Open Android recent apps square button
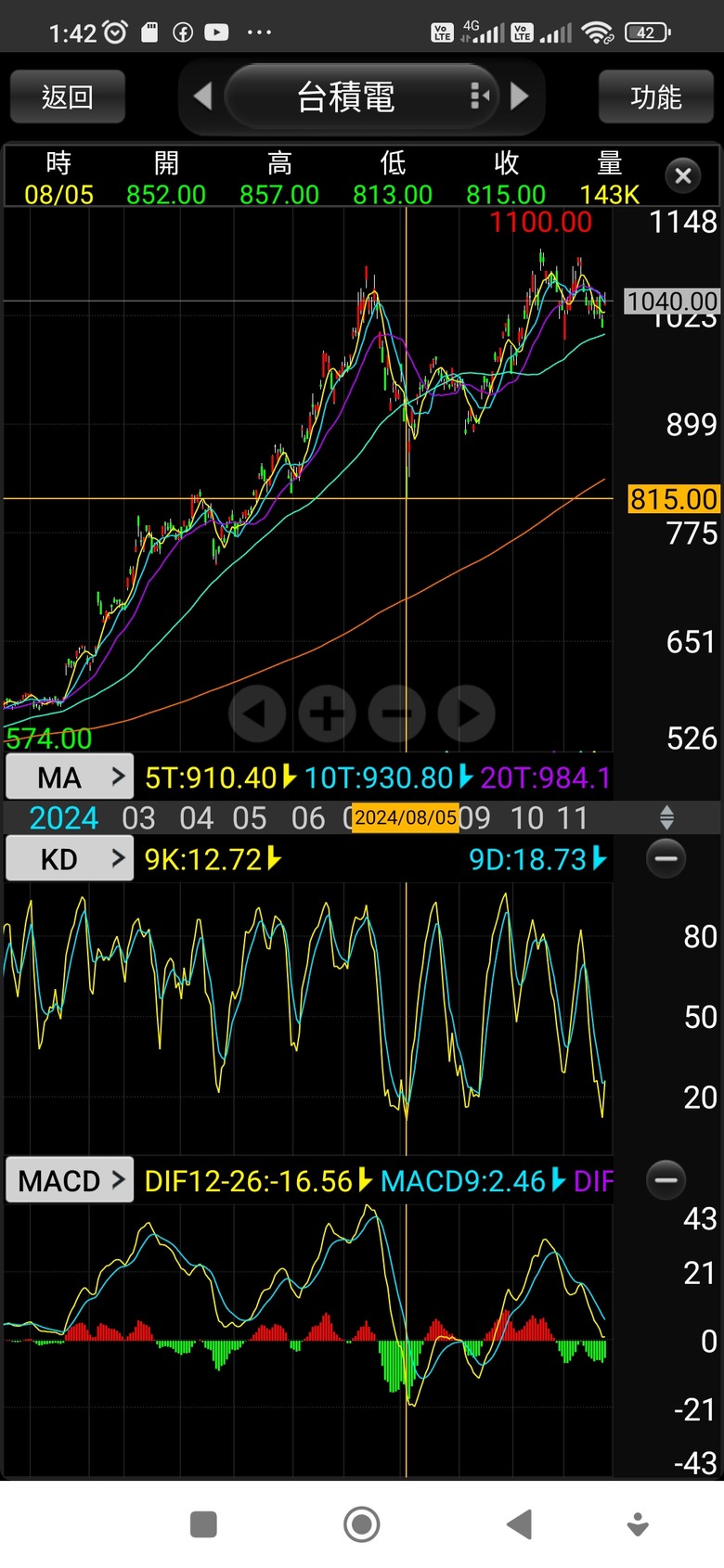Screen dimensions: 724x1568 point(203,1524)
